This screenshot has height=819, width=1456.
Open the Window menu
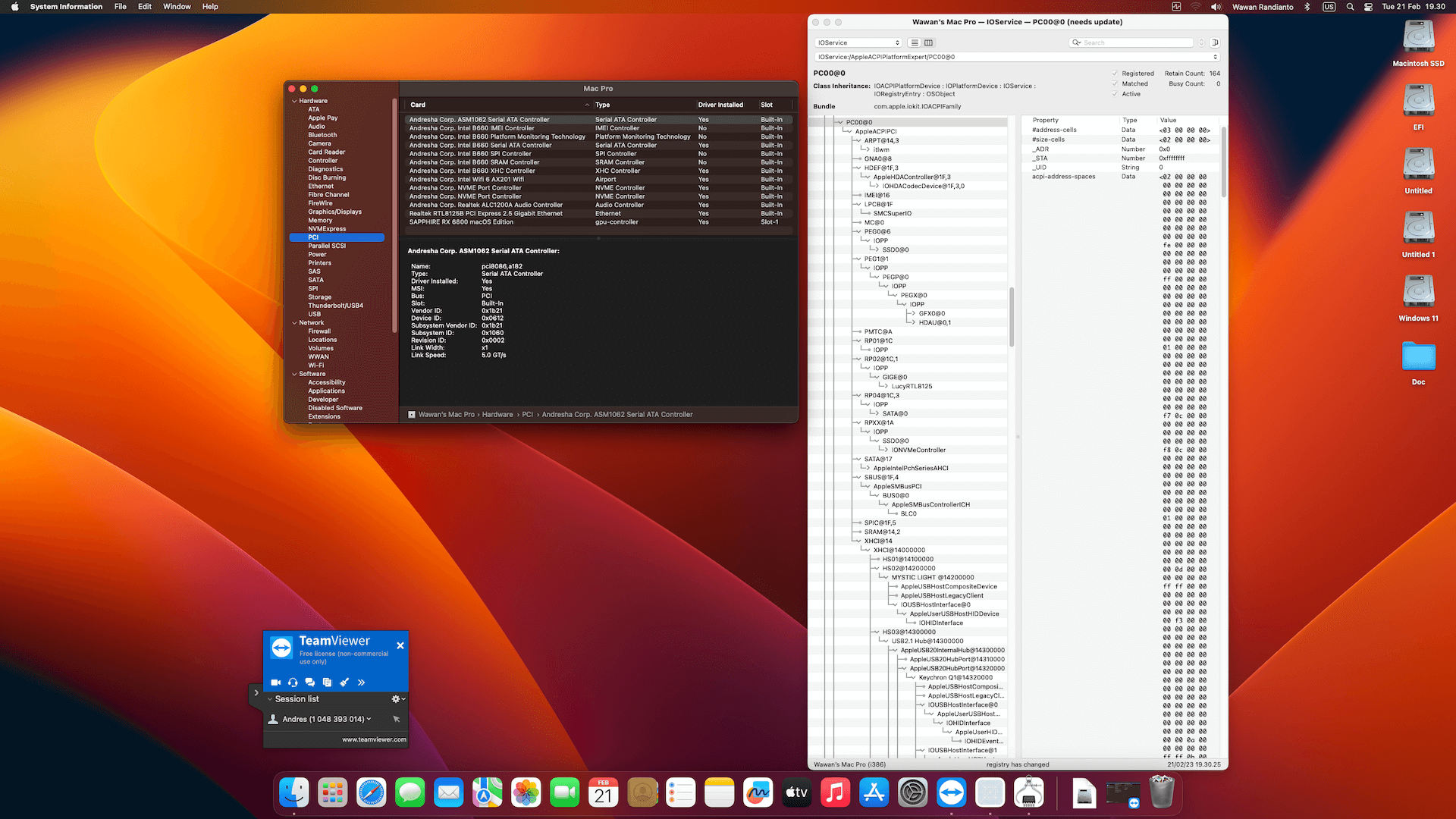(177, 7)
